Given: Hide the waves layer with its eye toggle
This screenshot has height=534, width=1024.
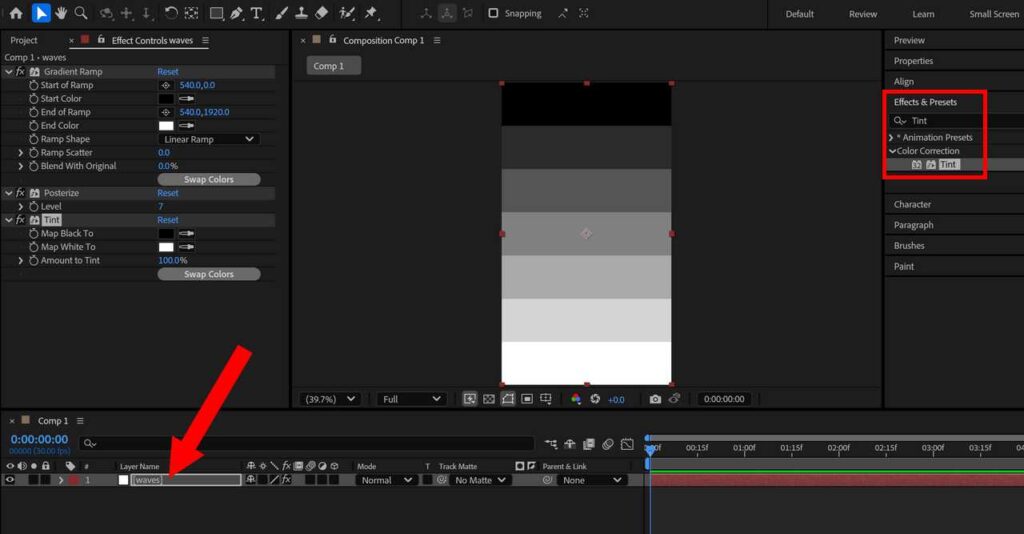Looking at the screenshot, I should coord(10,480).
